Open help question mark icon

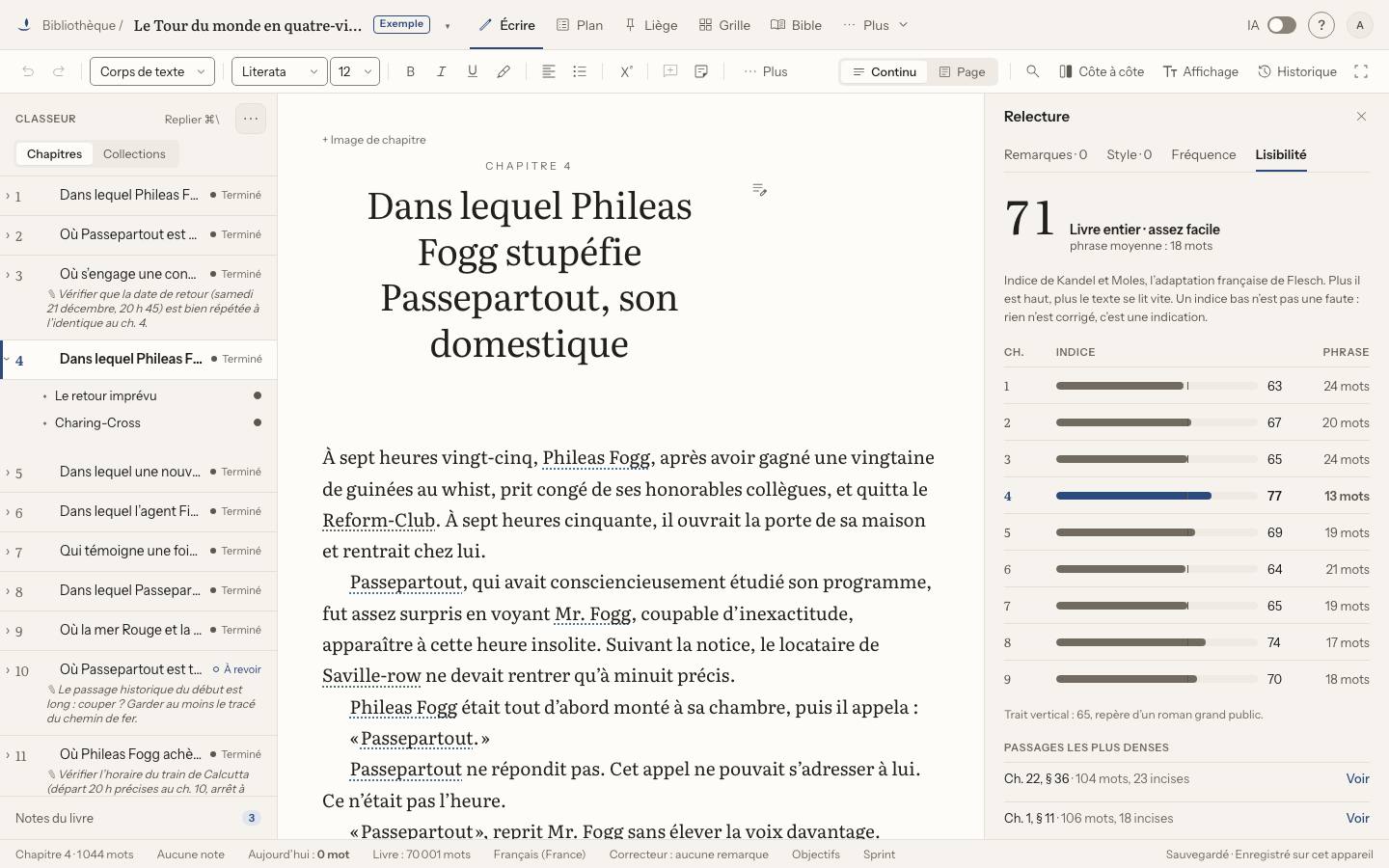point(1321,25)
